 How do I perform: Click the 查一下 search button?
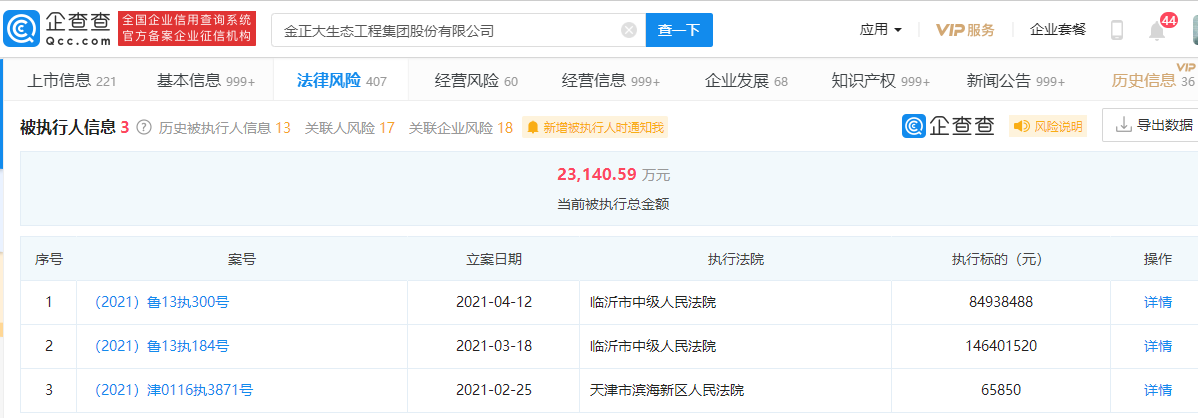[x=679, y=30]
